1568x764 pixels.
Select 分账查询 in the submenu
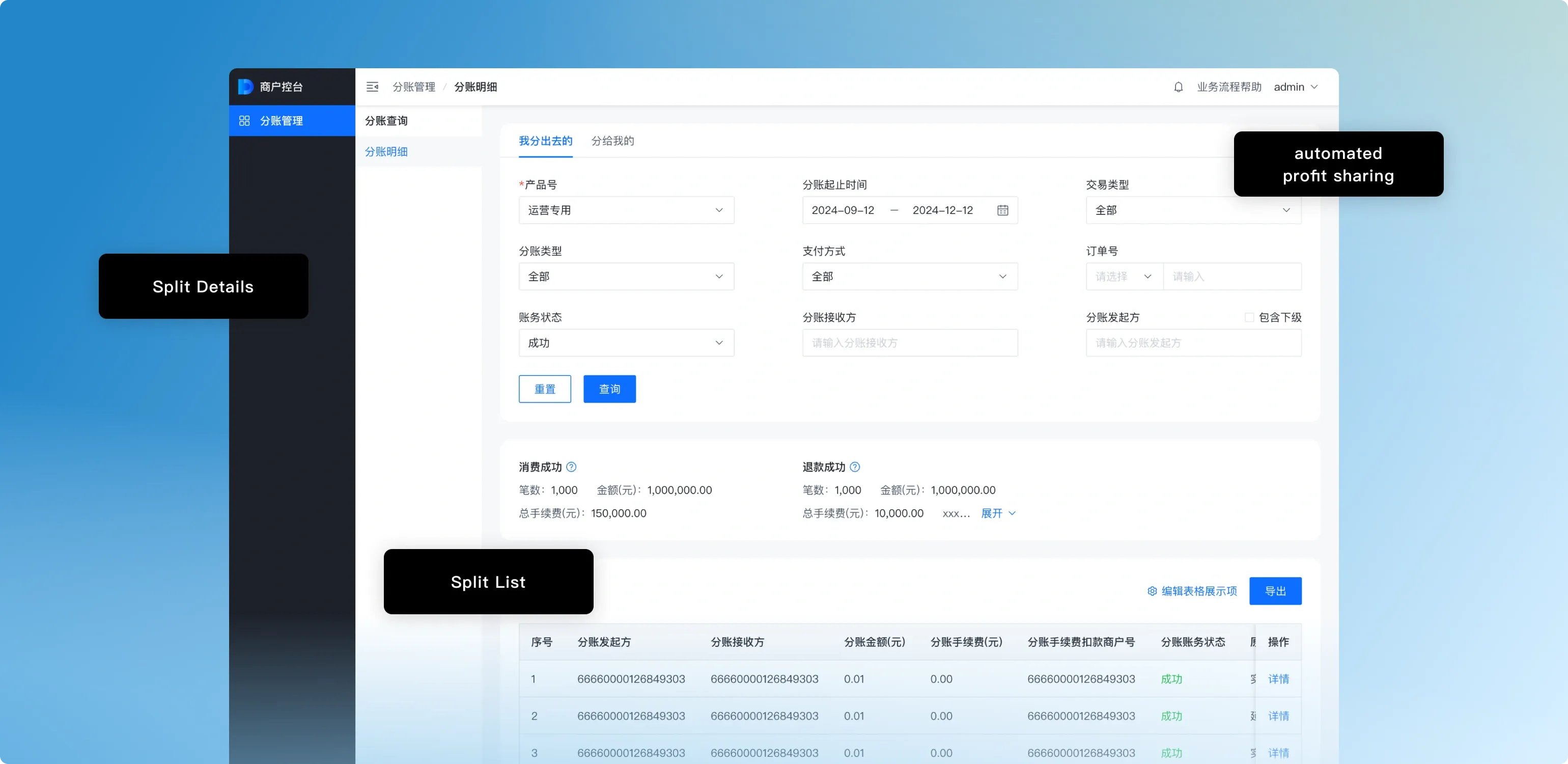pos(386,121)
